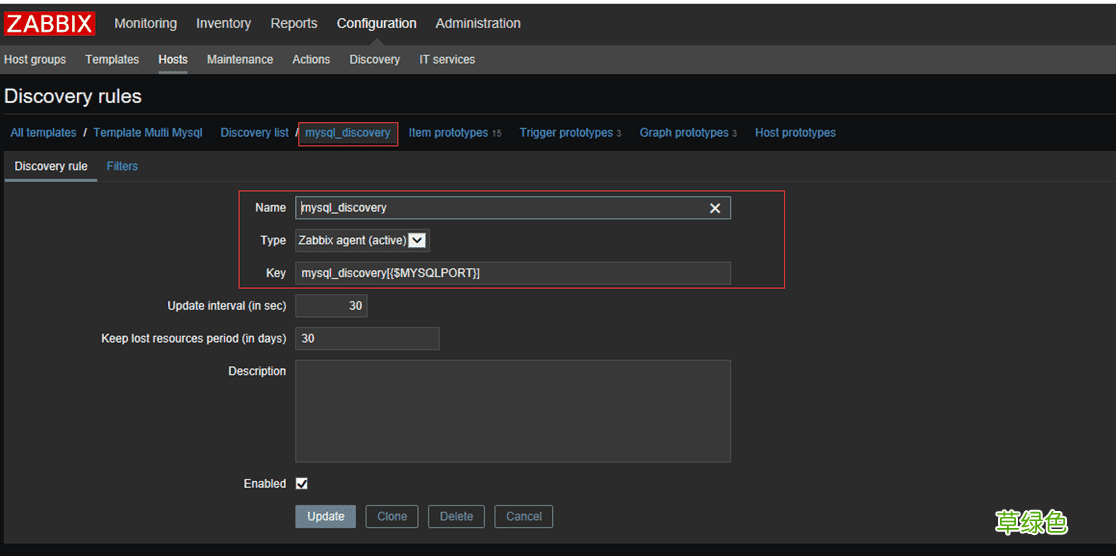The height and width of the screenshot is (556, 1116).
Task: Switch to the Filters tab
Action: point(122,166)
